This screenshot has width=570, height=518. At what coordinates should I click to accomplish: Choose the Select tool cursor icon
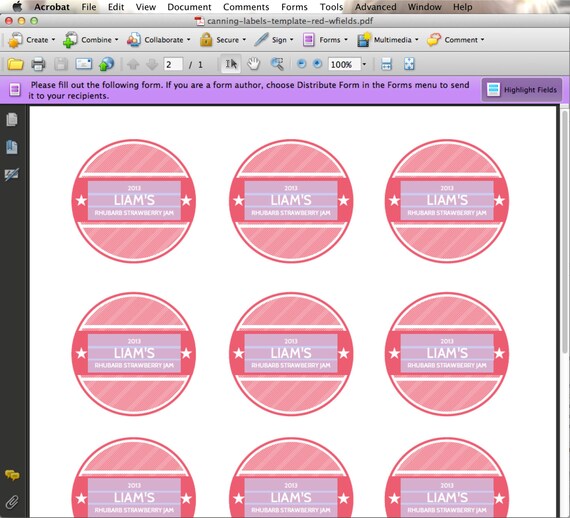click(x=231, y=64)
